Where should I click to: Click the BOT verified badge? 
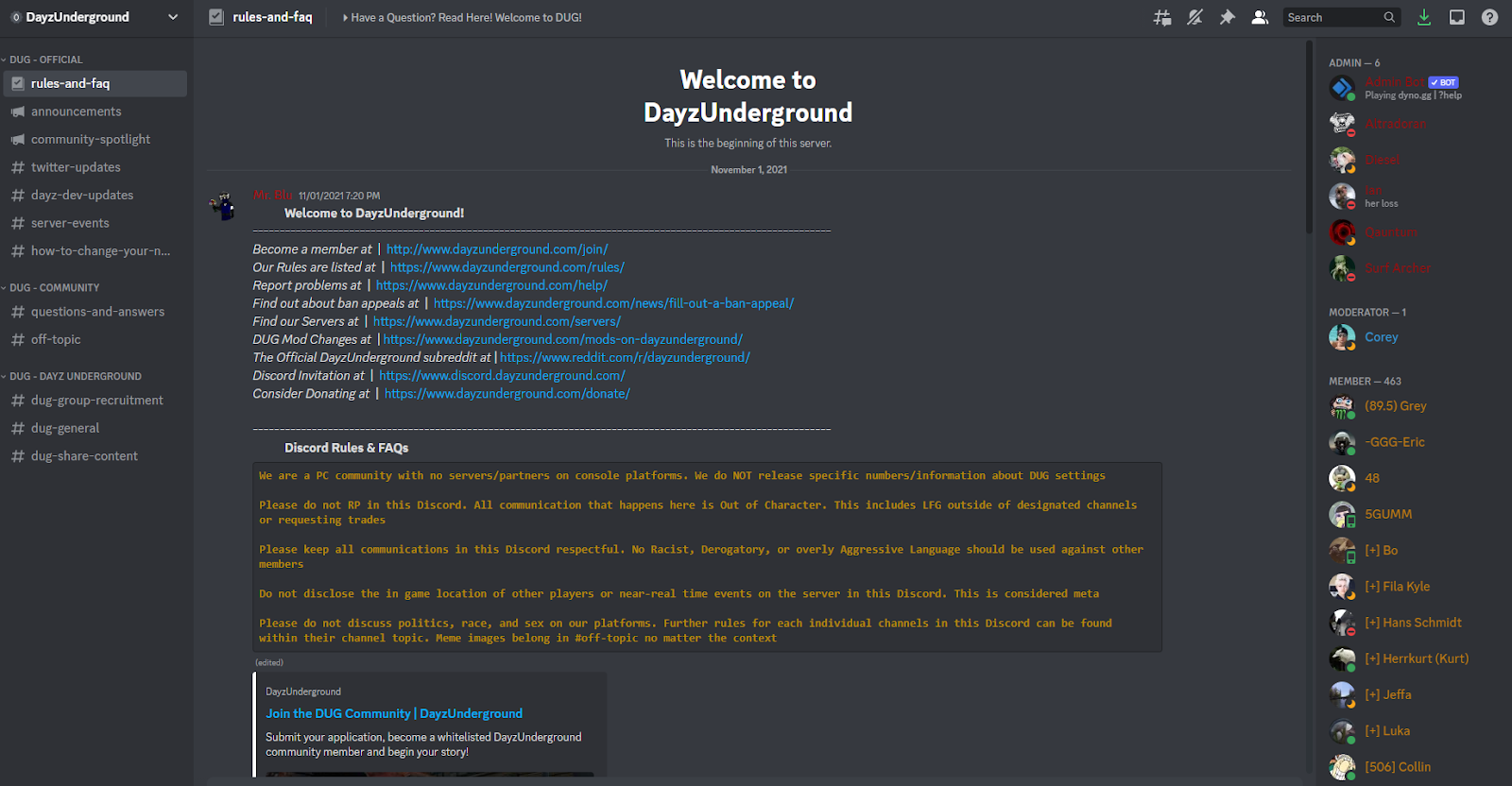click(x=1443, y=82)
